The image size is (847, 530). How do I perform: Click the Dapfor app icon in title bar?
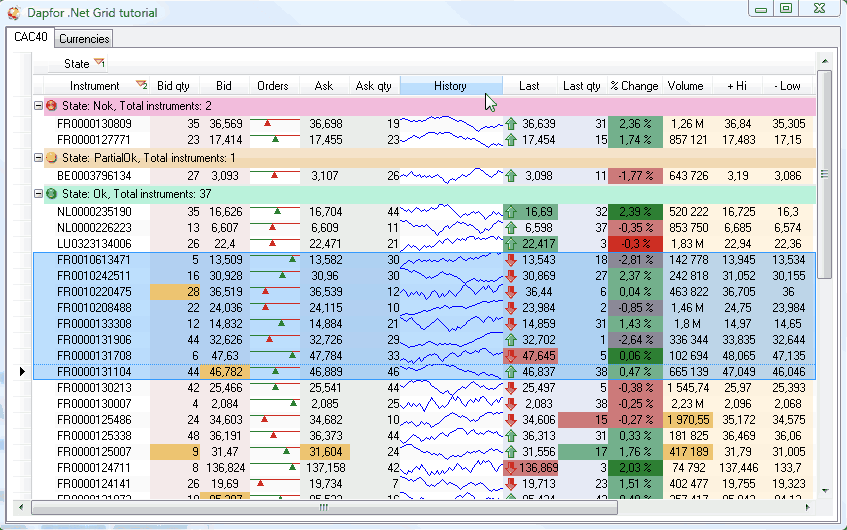point(14,12)
